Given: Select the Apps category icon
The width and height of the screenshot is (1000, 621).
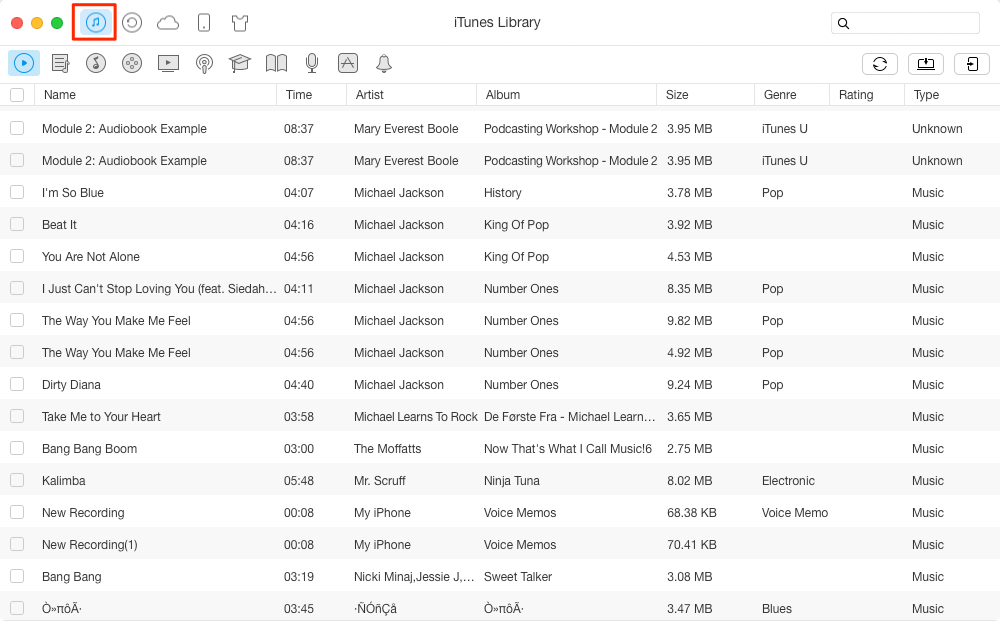Looking at the screenshot, I should (348, 63).
